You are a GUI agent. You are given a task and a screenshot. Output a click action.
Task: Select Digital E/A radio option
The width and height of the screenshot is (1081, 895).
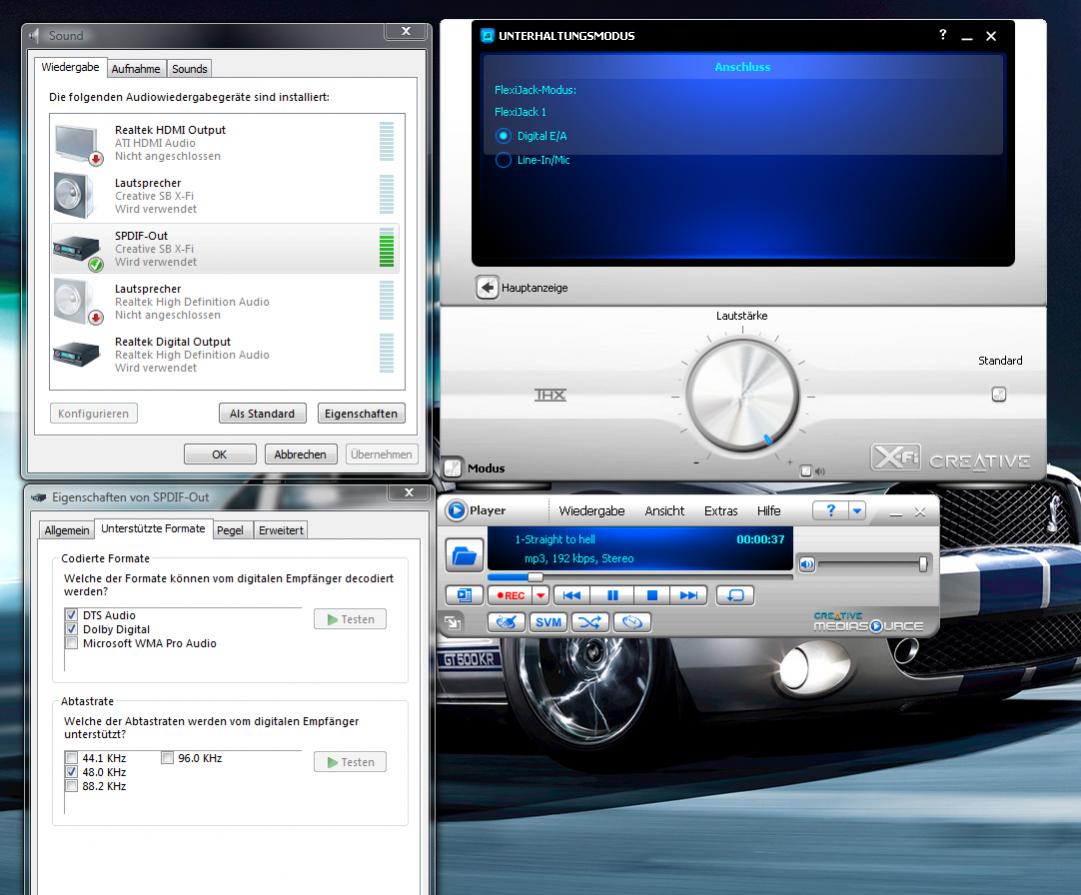[x=503, y=136]
